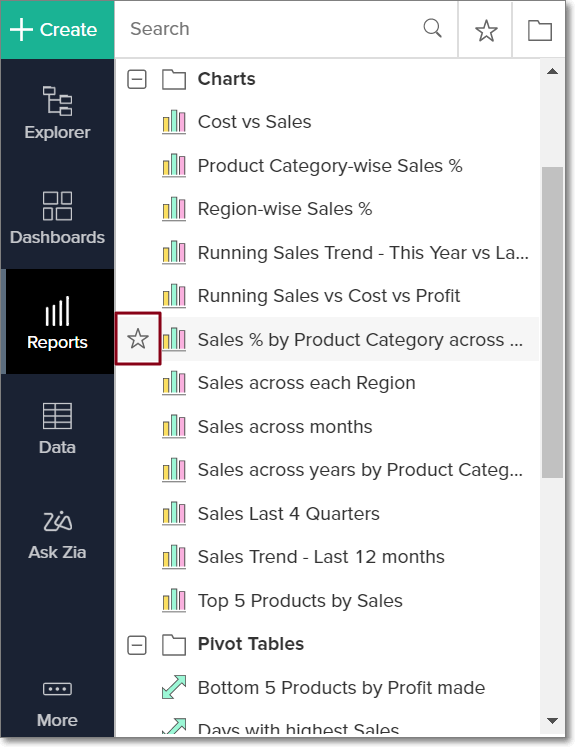Collapse the Charts folder

(137, 80)
